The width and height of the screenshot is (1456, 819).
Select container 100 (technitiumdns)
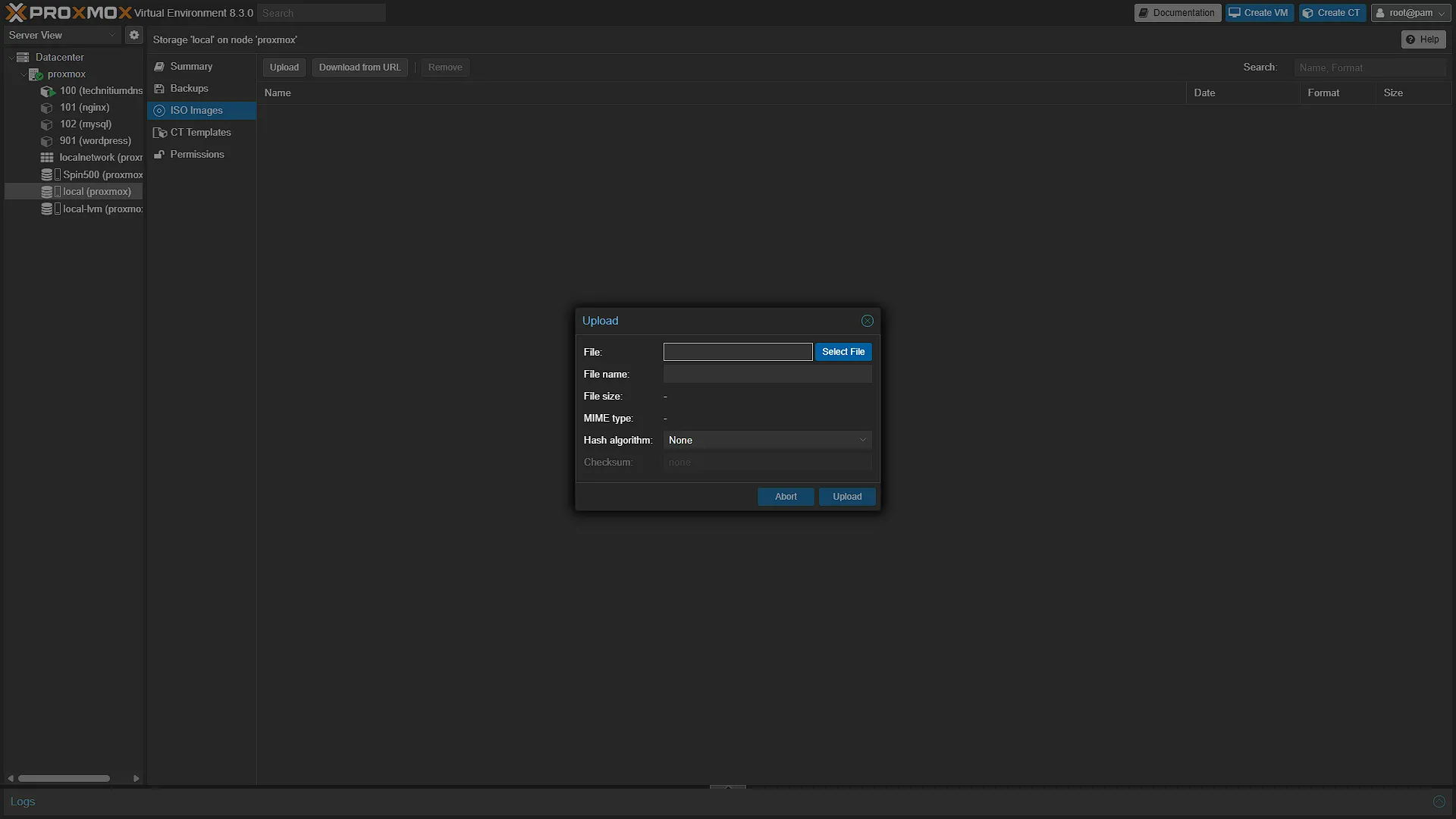tap(101, 90)
